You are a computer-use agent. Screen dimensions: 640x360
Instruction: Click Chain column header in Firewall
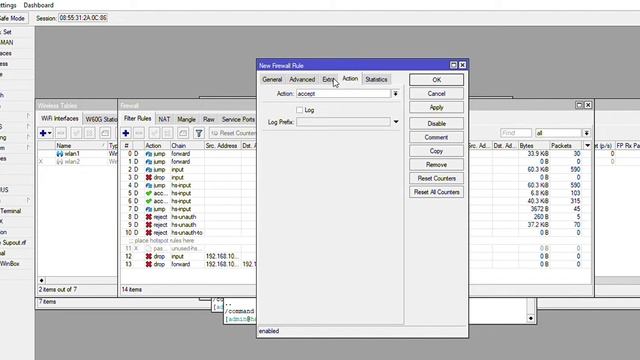[187, 146]
